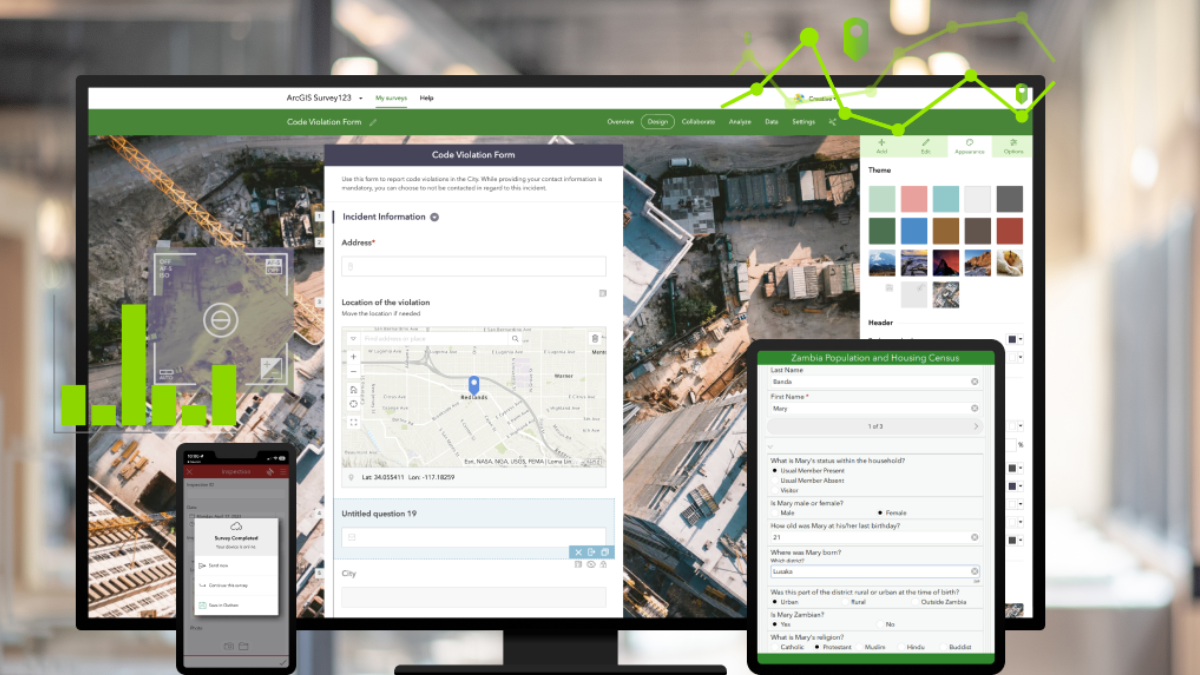Zoom out on the map

(353, 371)
